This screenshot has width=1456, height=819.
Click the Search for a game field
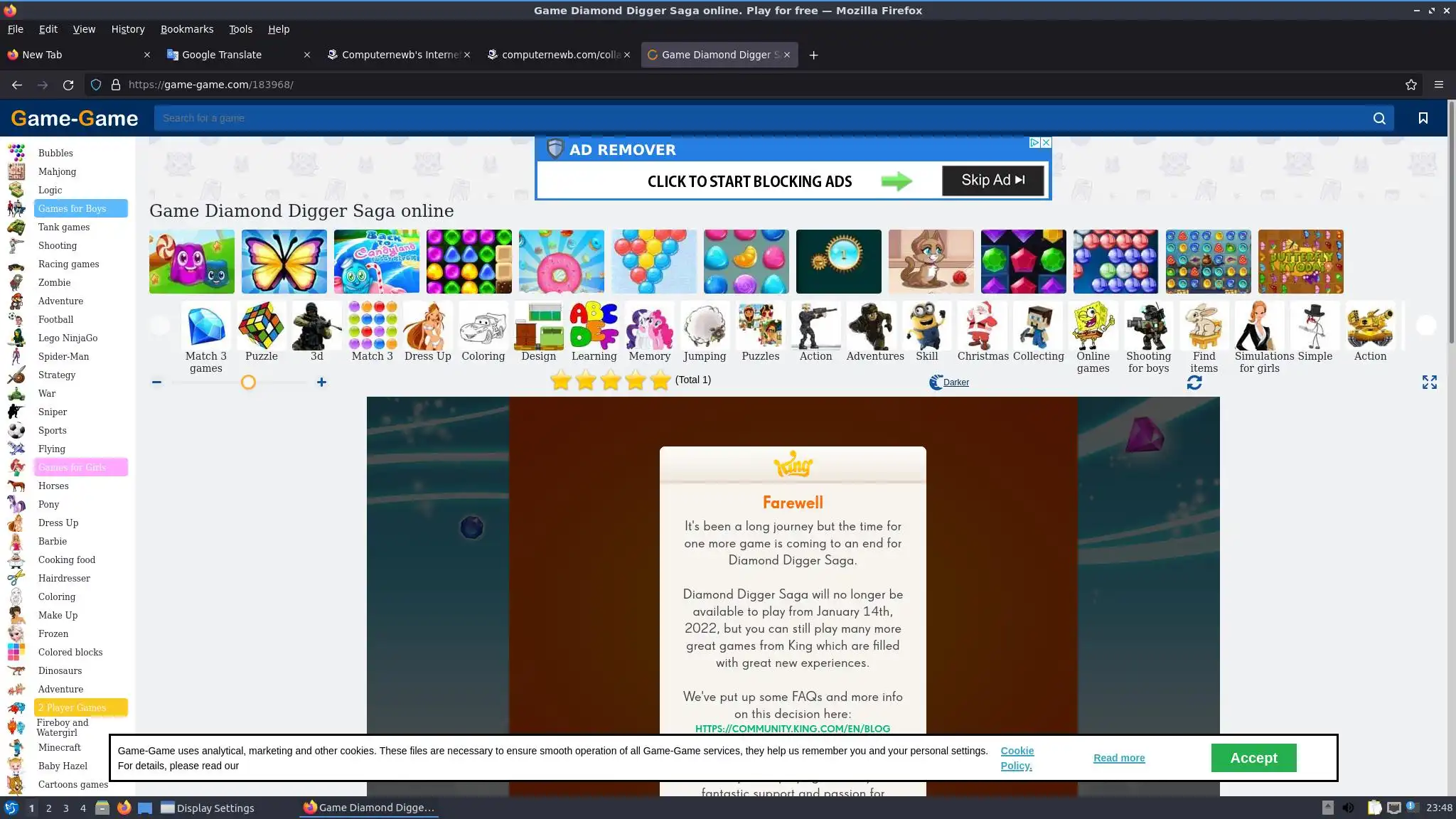click(761, 119)
